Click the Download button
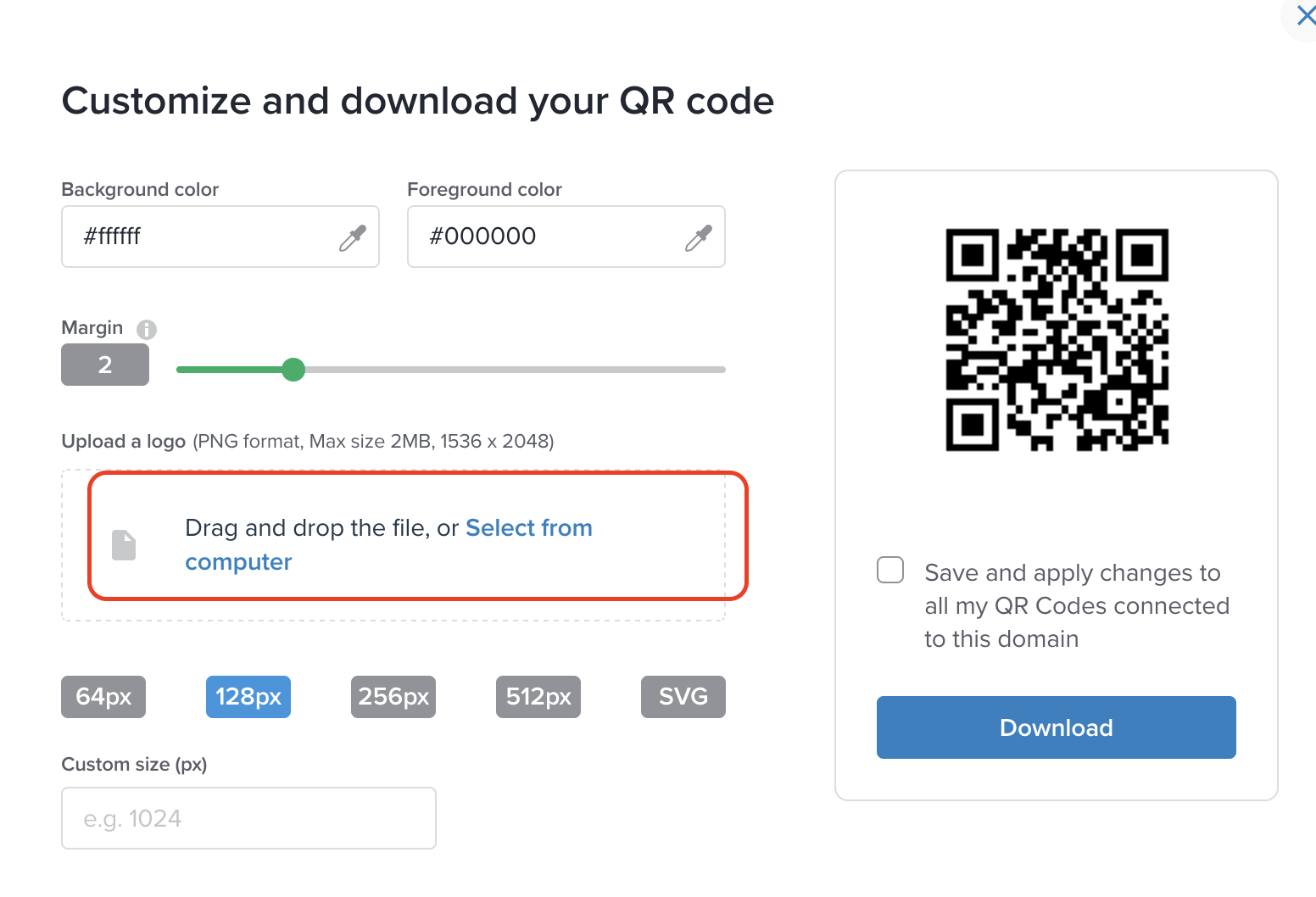1316x897 pixels. (1056, 727)
